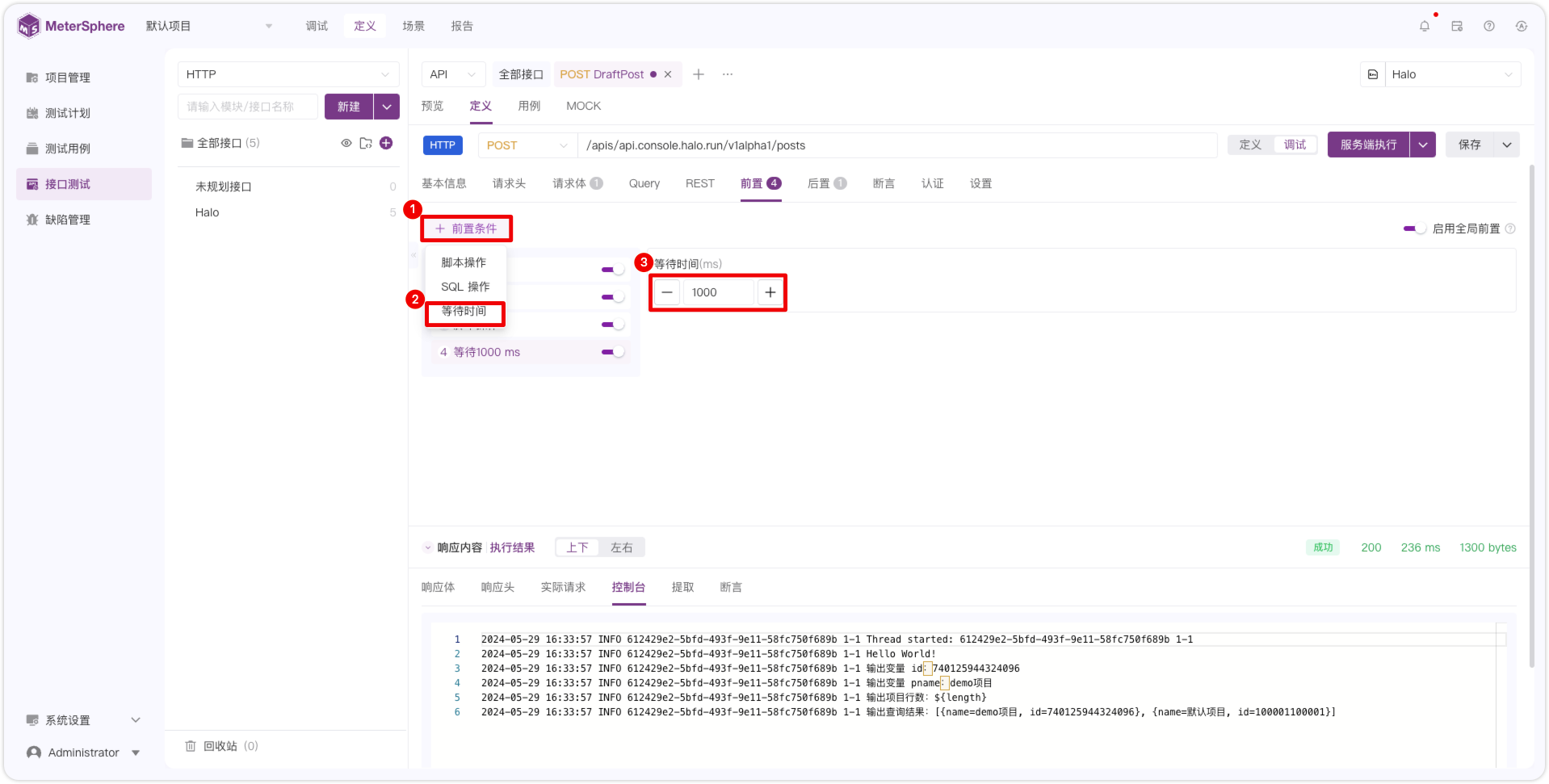Close the POST DraftPost tab
The width and height of the screenshot is (1549, 784).
click(x=668, y=74)
